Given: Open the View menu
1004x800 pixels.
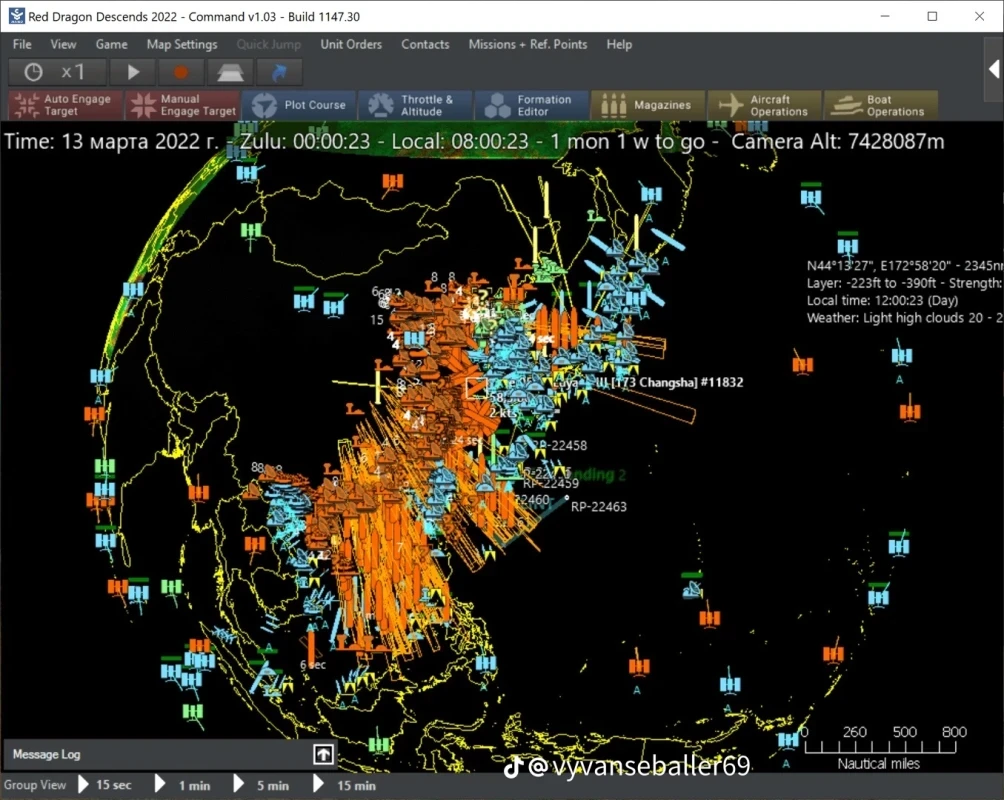Looking at the screenshot, I should [63, 44].
